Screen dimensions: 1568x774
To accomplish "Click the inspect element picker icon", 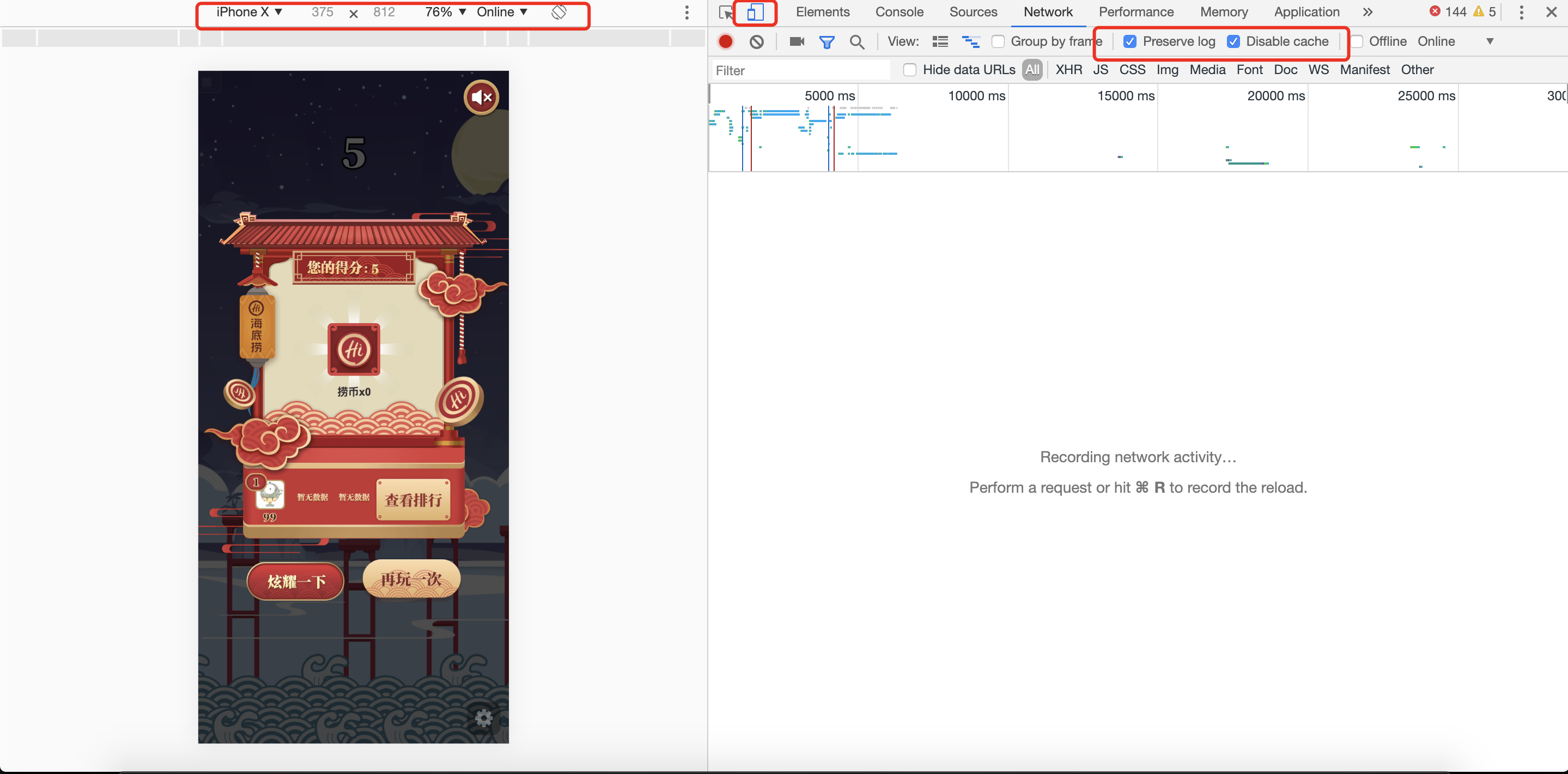I will (726, 12).
